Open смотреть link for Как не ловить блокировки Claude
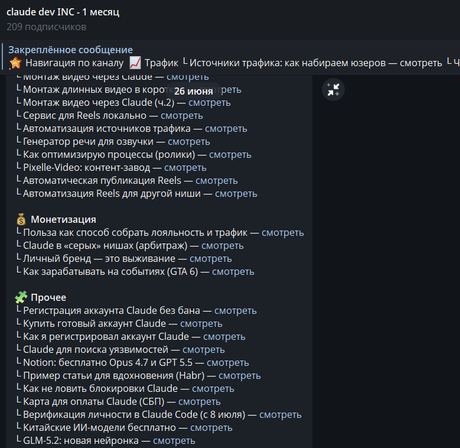460x448 pixels. [x=213, y=388]
